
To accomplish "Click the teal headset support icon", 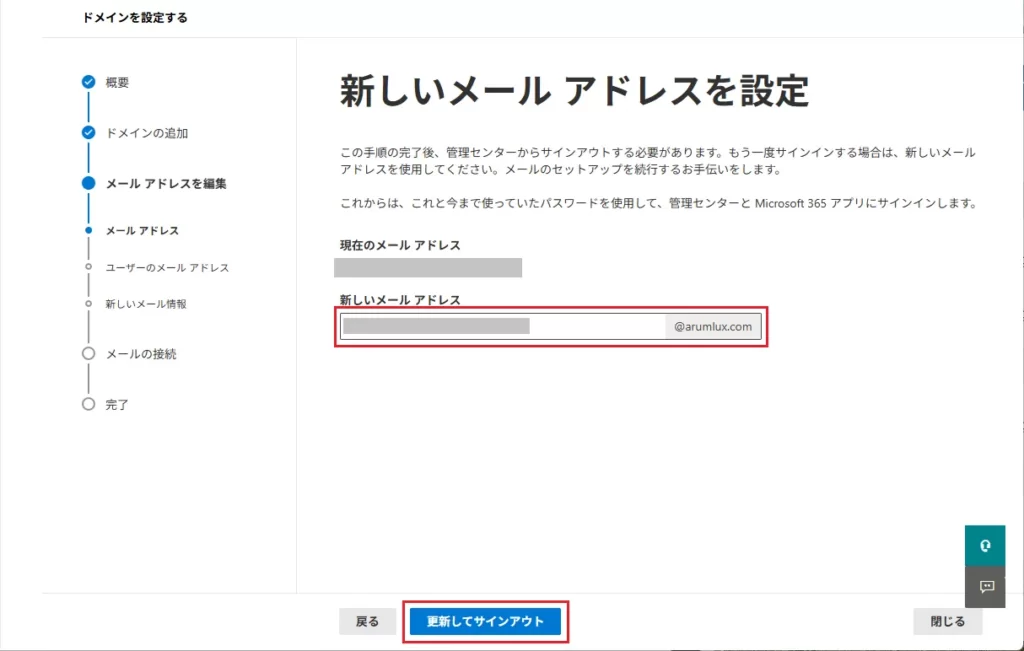I will [x=985, y=546].
